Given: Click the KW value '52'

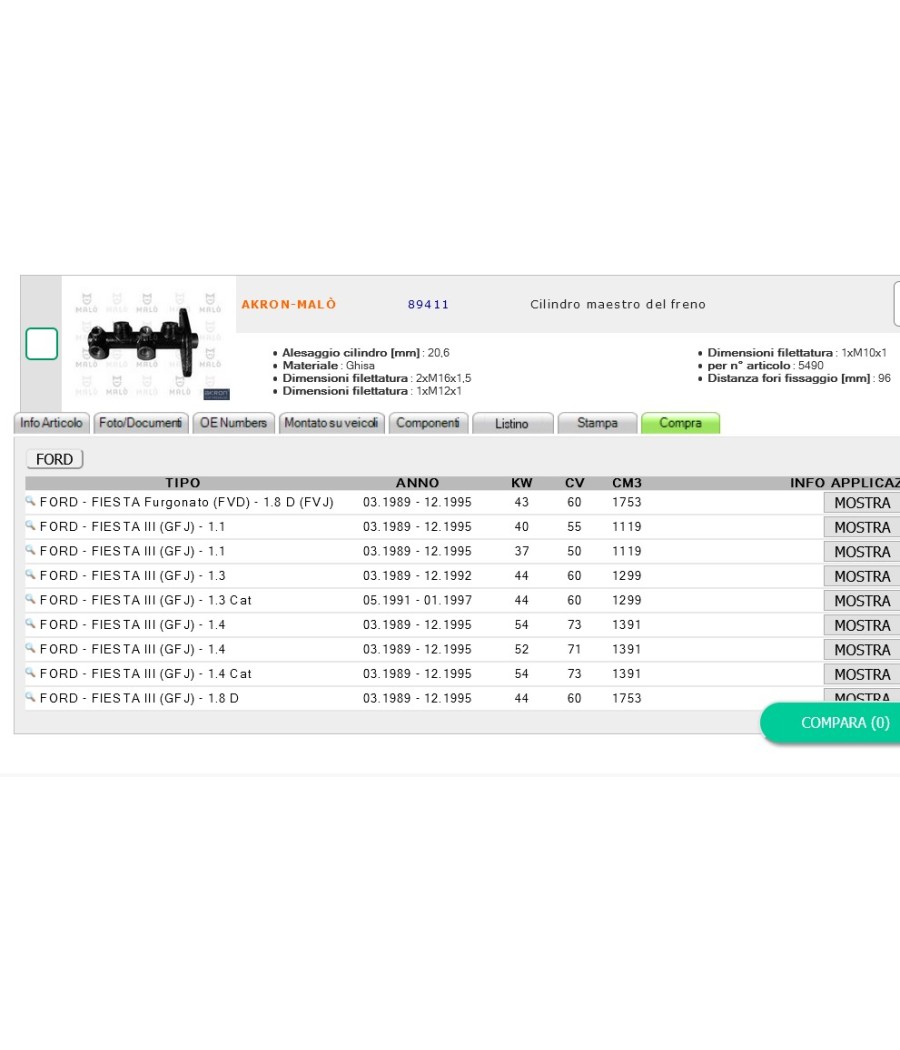Looking at the screenshot, I should tap(522, 649).
